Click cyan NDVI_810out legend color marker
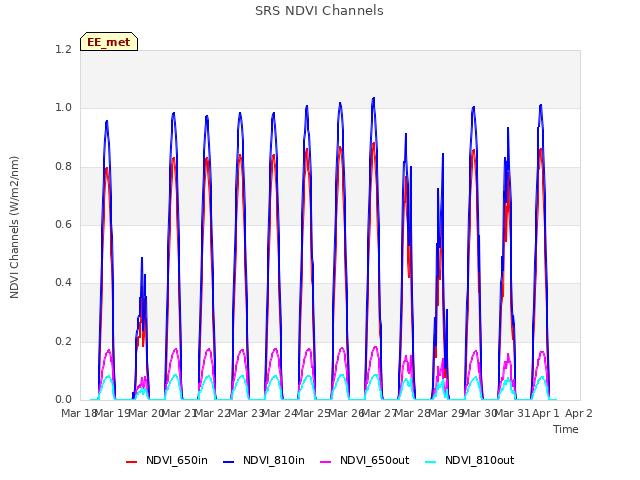 pyautogui.click(x=431, y=462)
